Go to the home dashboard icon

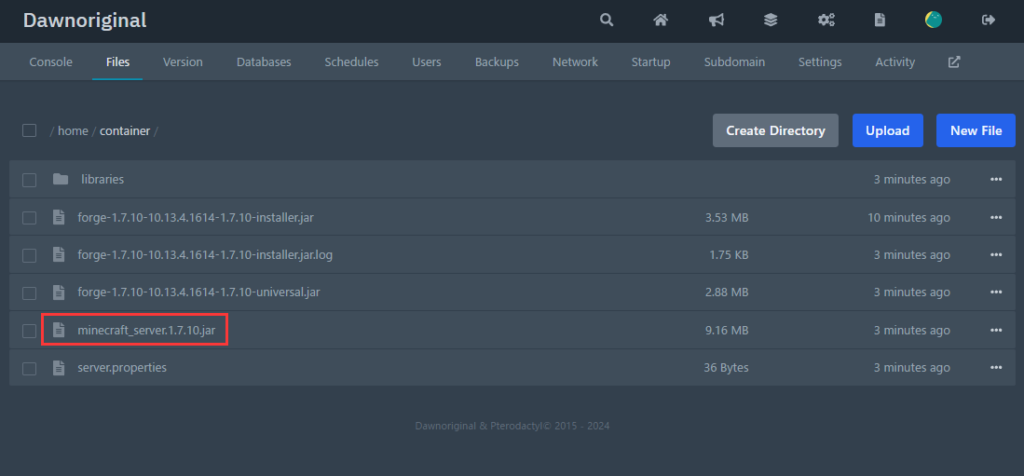point(661,20)
